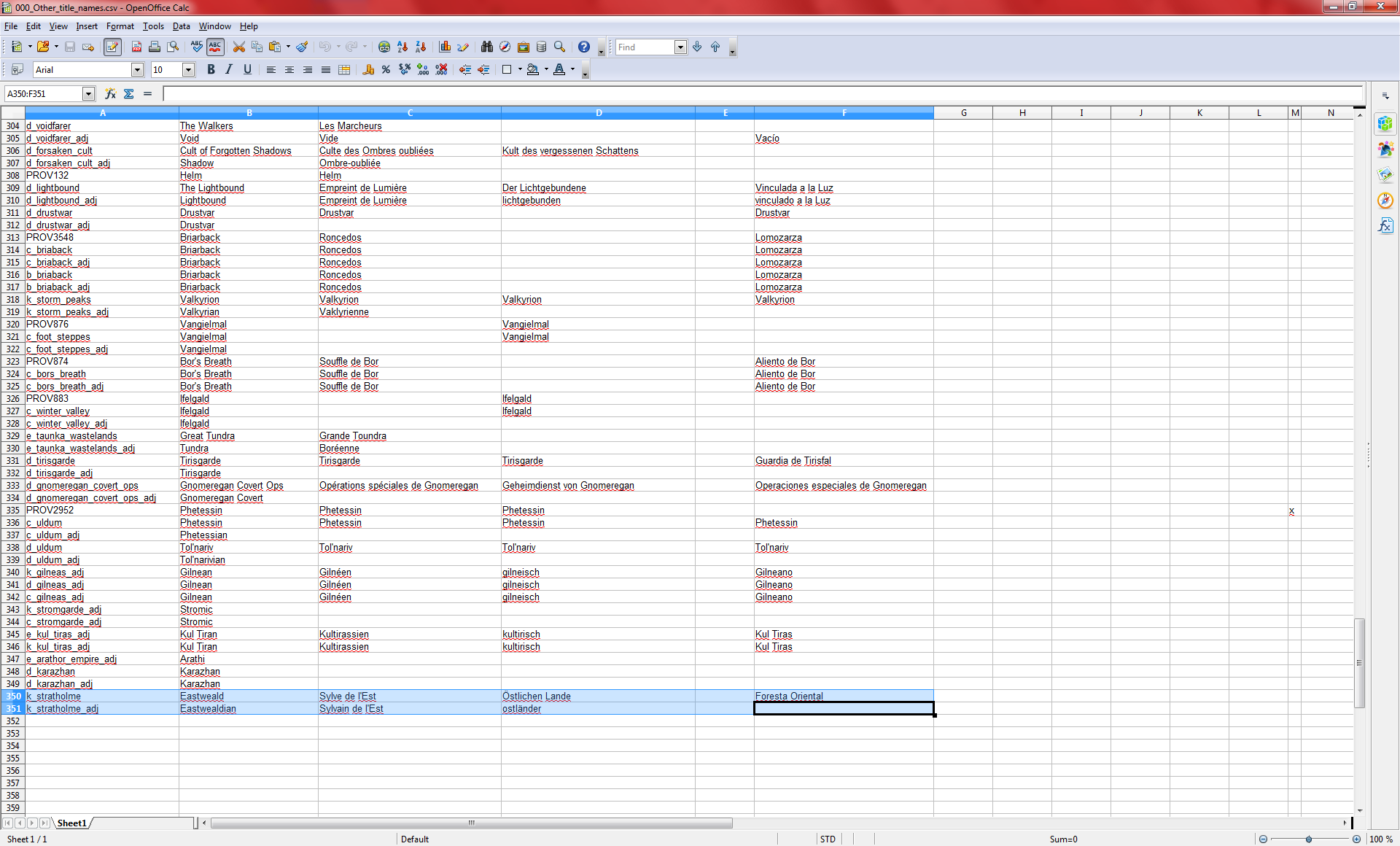Toggle Align Left

pos(271,69)
